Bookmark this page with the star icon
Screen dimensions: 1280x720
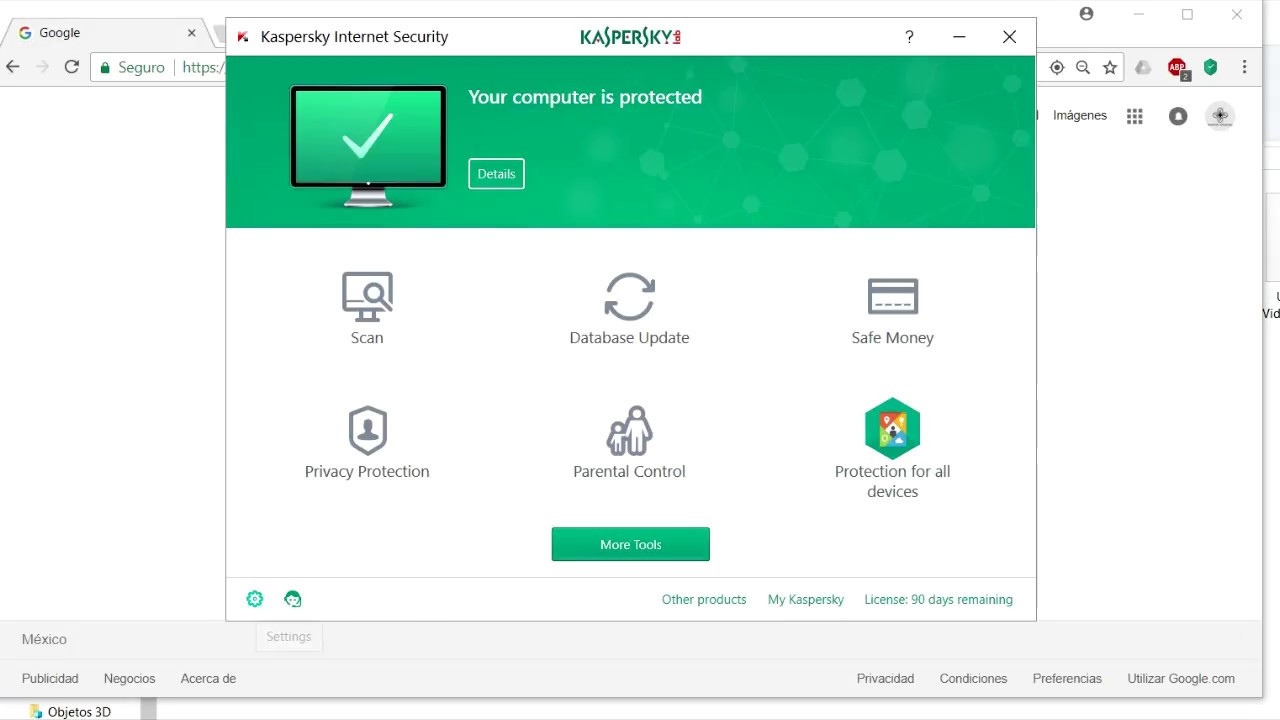click(1110, 67)
